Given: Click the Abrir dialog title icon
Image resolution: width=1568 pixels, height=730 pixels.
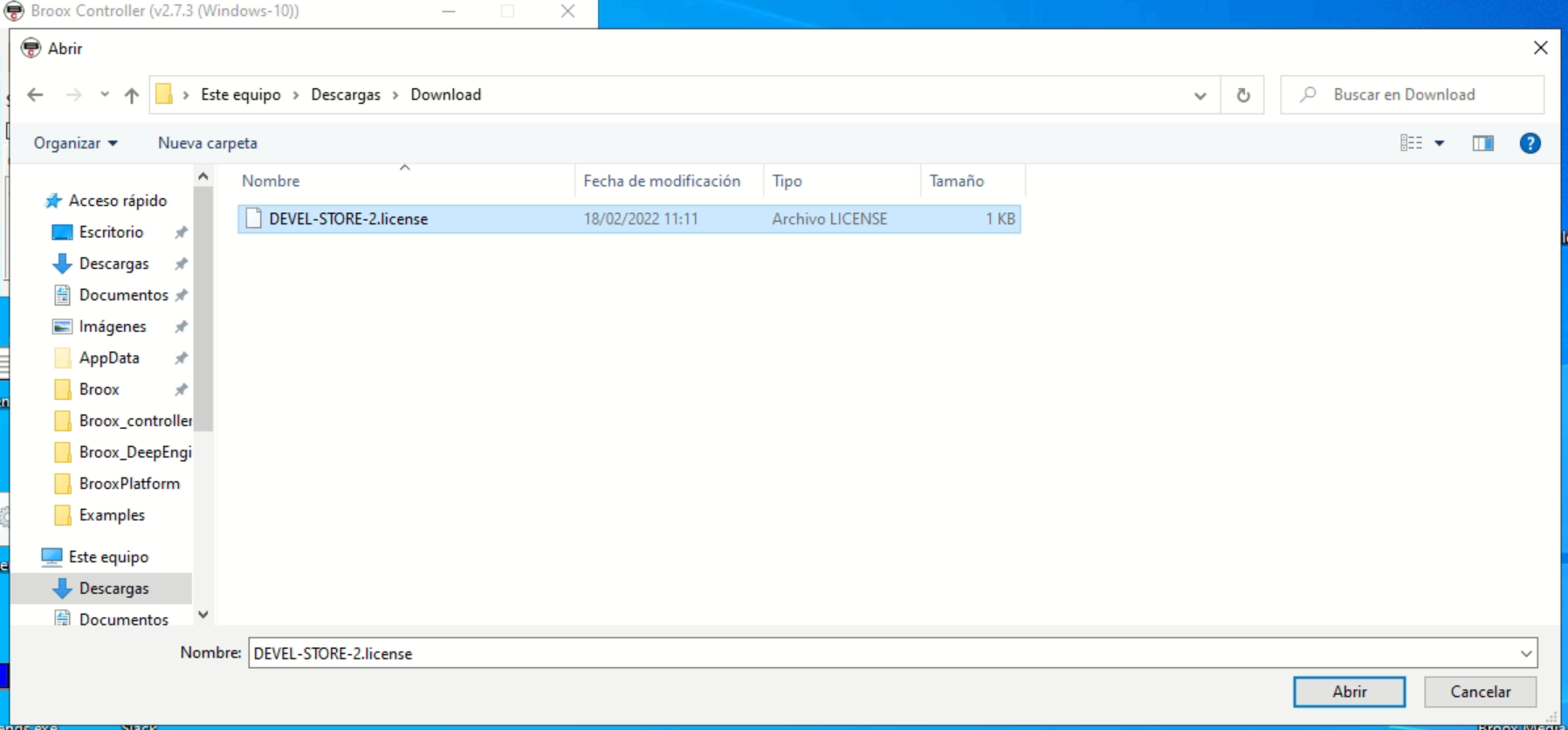Looking at the screenshot, I should tap(31, 48).
